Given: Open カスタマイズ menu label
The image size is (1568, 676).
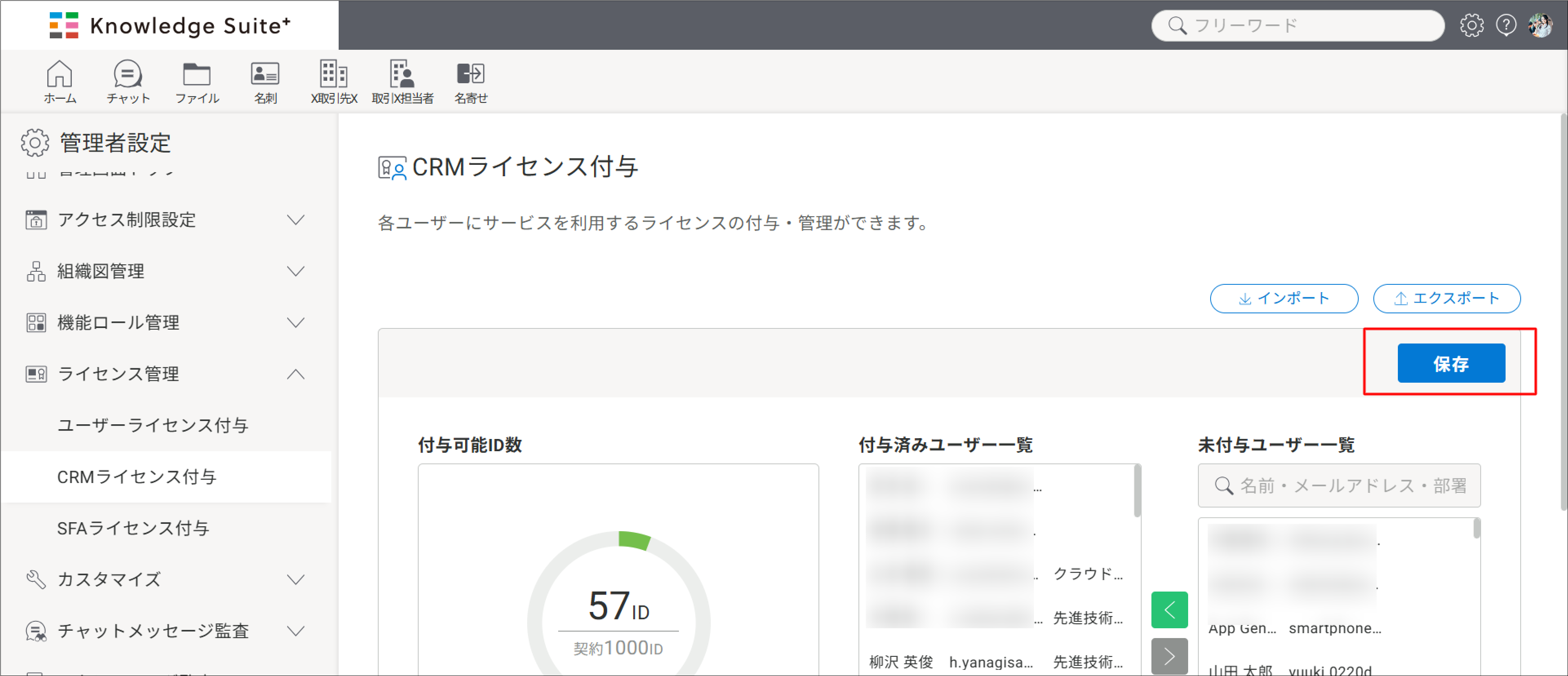Looking at the screenshot, I should click(109, 579).
